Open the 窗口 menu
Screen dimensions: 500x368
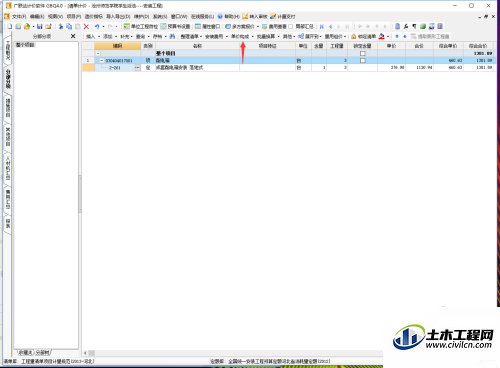(179, 16)
